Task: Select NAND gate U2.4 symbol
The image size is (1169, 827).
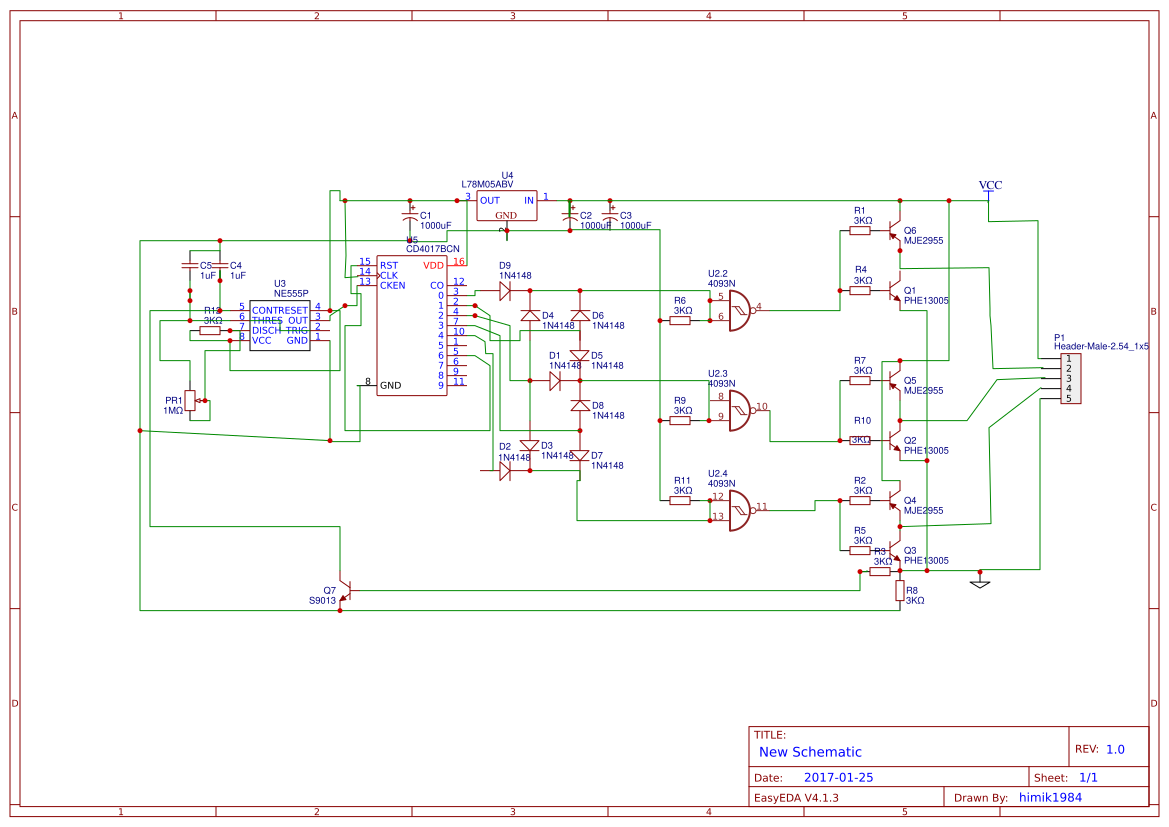Action: coord(740,512)
